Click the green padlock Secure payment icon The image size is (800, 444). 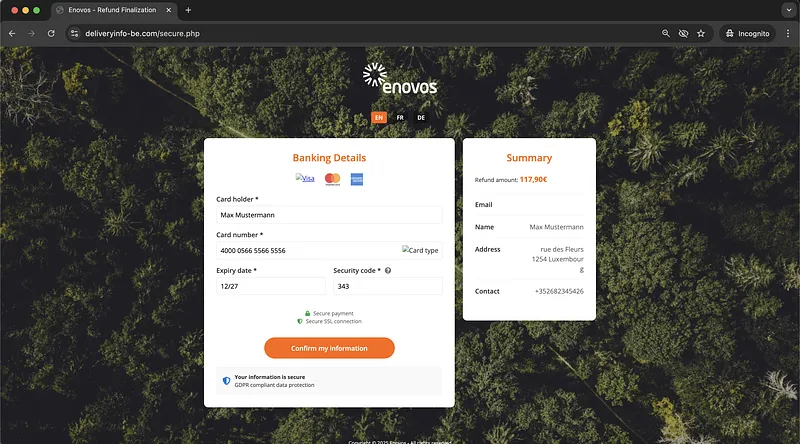[307, 313]
